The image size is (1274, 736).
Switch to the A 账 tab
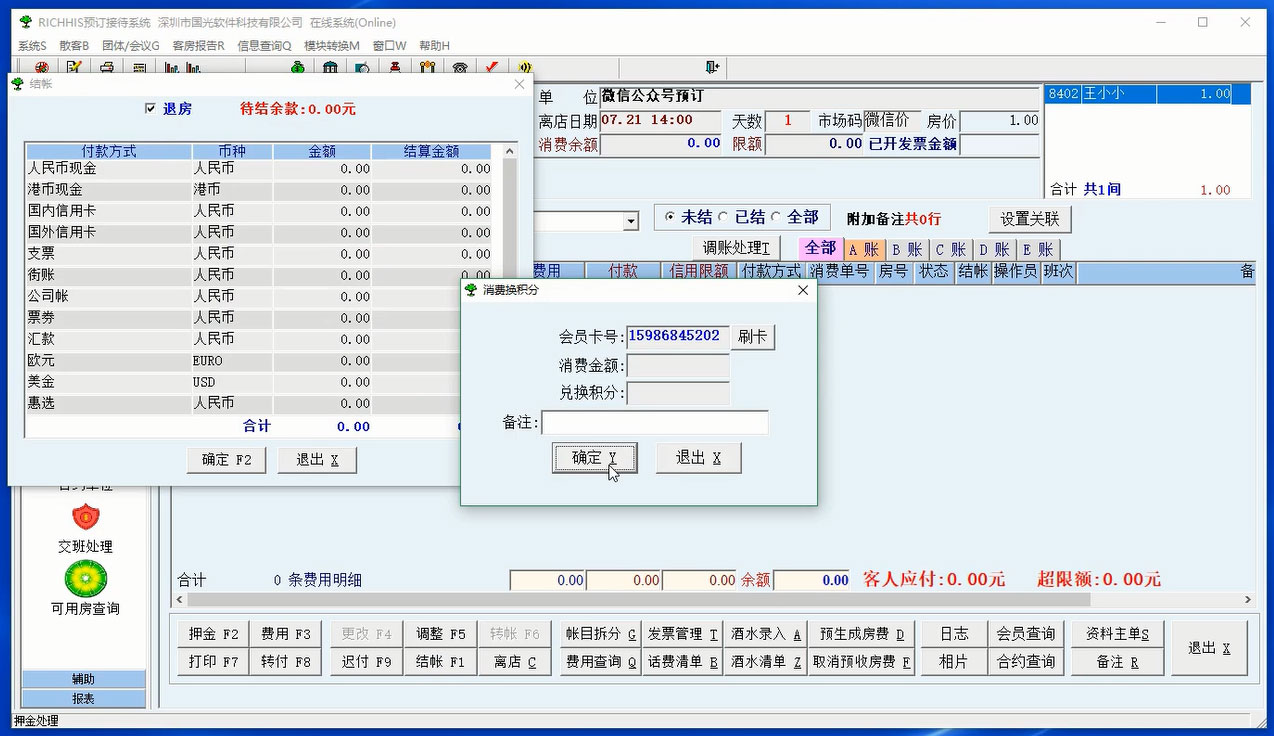click(x=864, y=250)
